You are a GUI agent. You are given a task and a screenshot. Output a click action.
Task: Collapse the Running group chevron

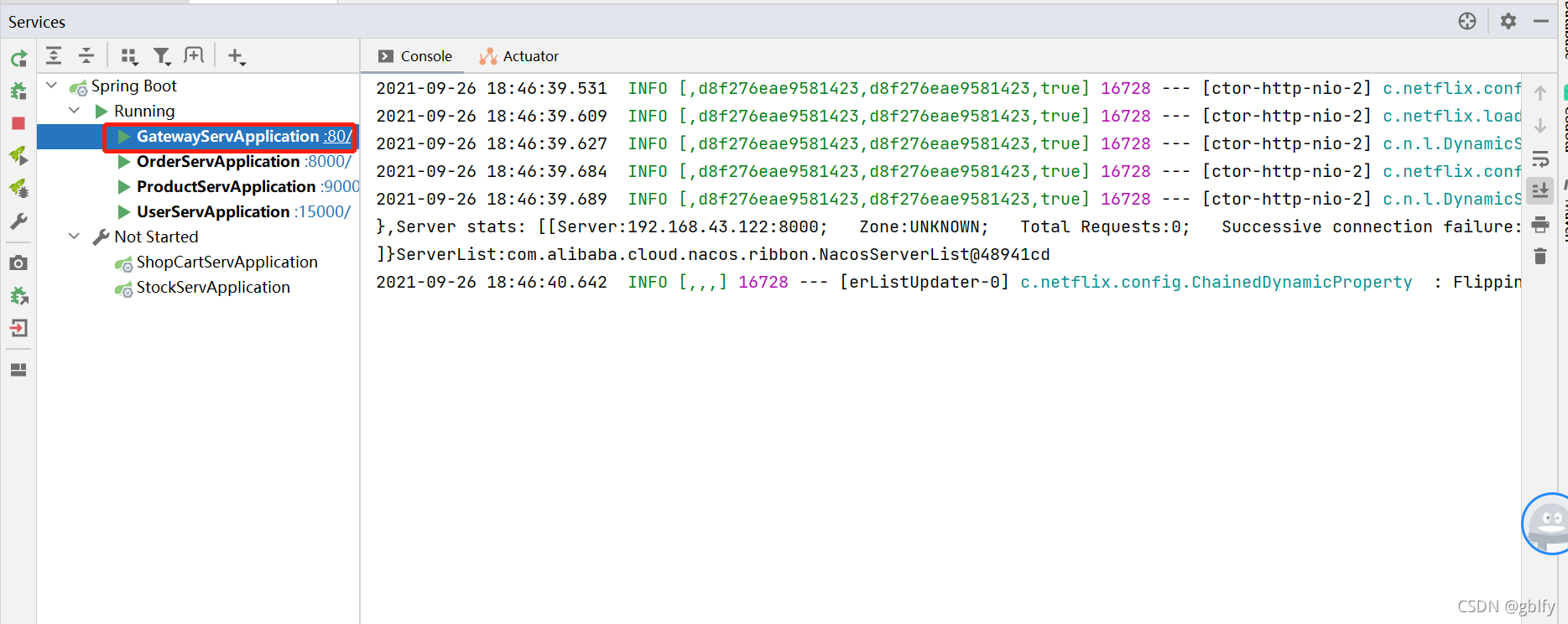click(x=75, y=111)
